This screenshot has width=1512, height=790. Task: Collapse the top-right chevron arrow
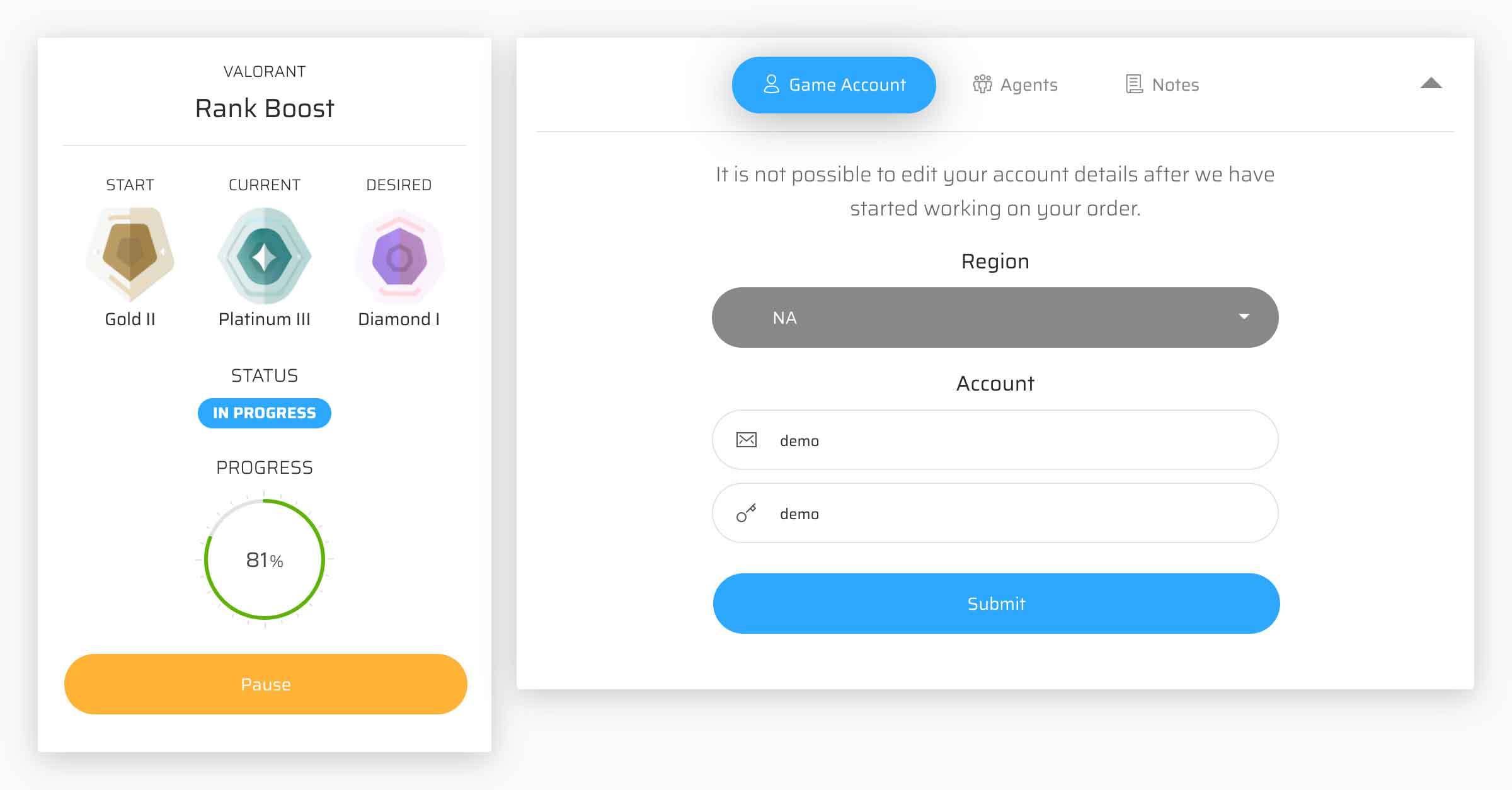pos(1432,84)
